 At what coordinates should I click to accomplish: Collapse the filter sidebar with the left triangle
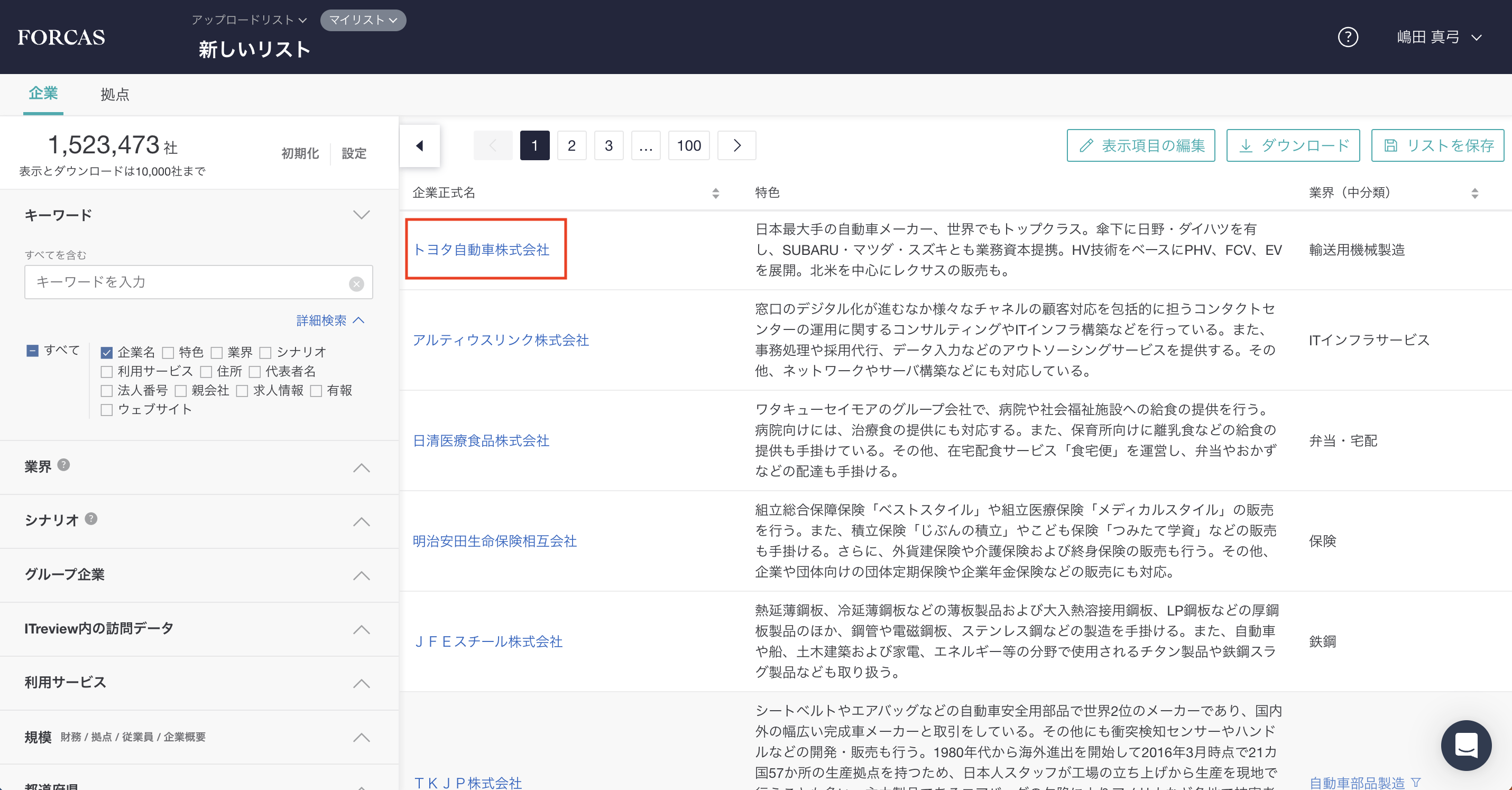pos(420,145)
